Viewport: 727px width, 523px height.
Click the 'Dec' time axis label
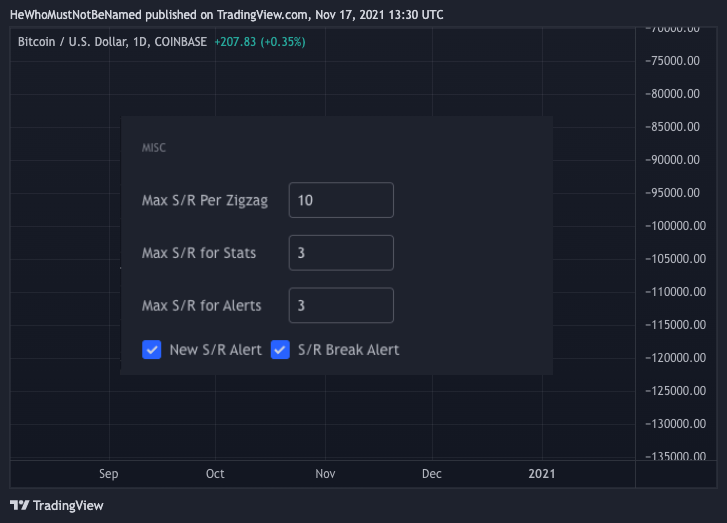click(432, 474)
